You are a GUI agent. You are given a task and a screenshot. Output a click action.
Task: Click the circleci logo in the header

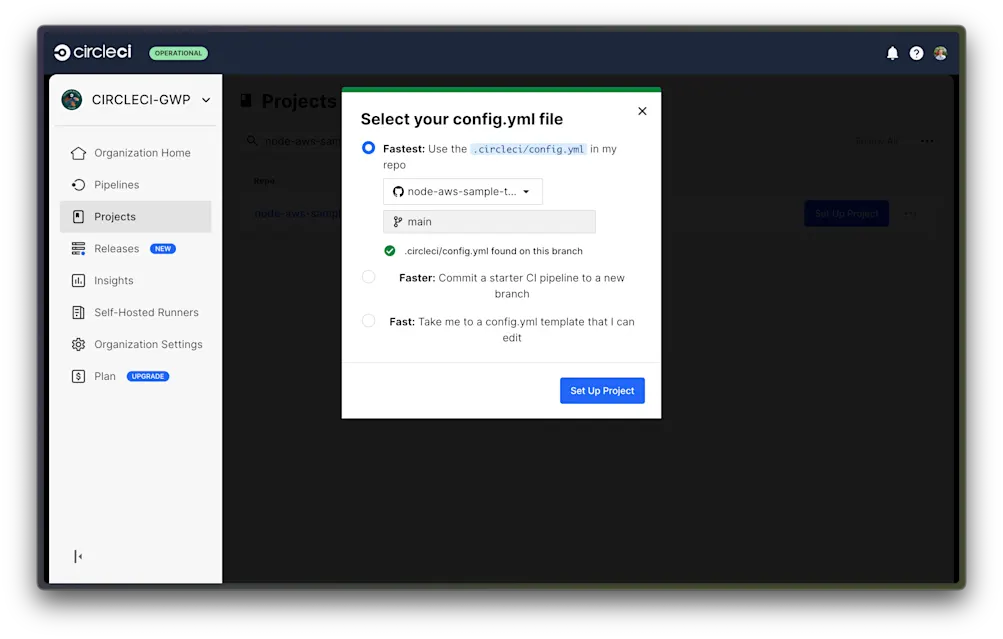pos(92,52)
